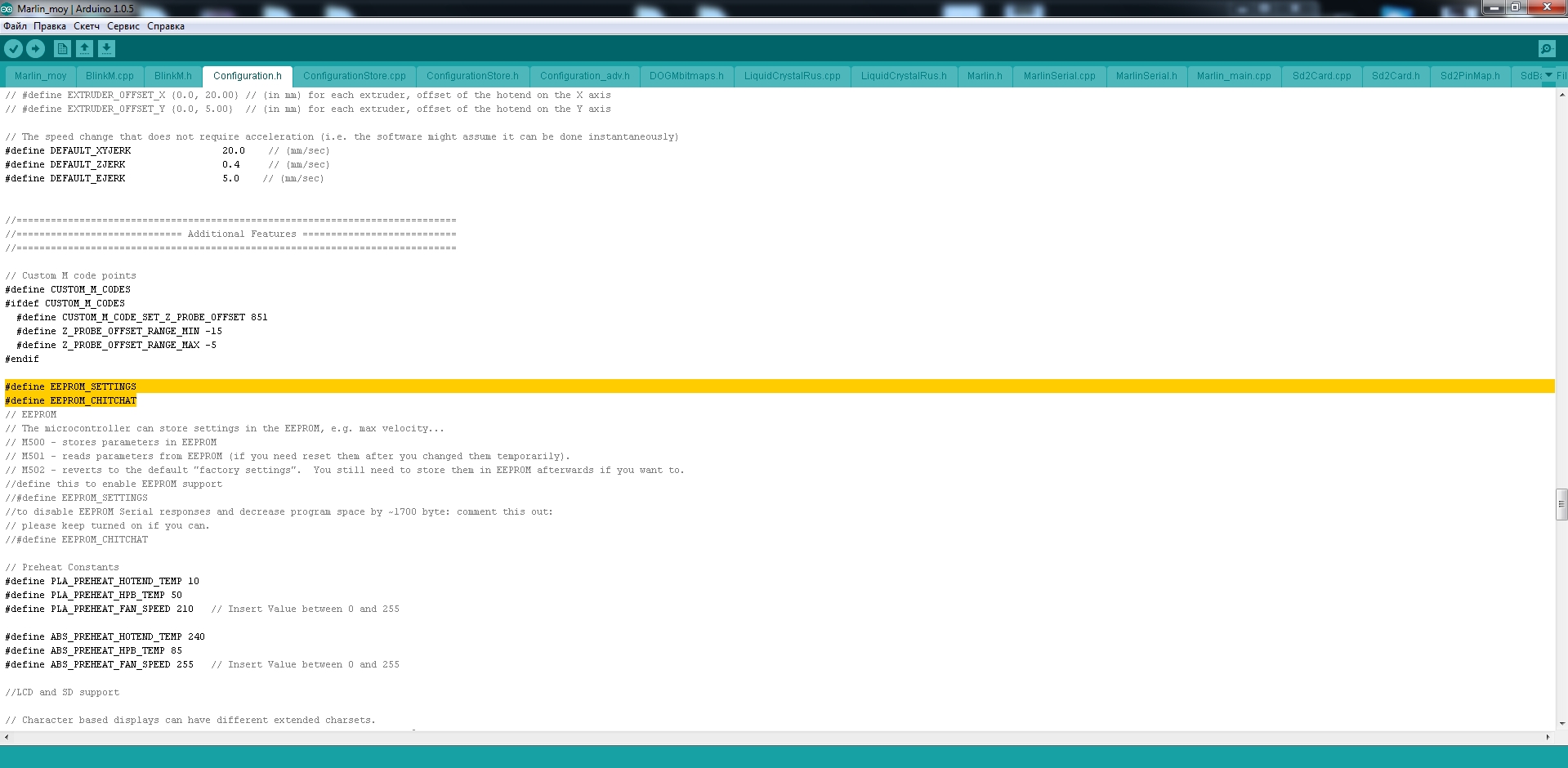Place cursor on highlighted '#define EEPROM_CHITCHAT' line
Image resolution: width=1568 pixels, height=768 pixels.
click(71, 400)
